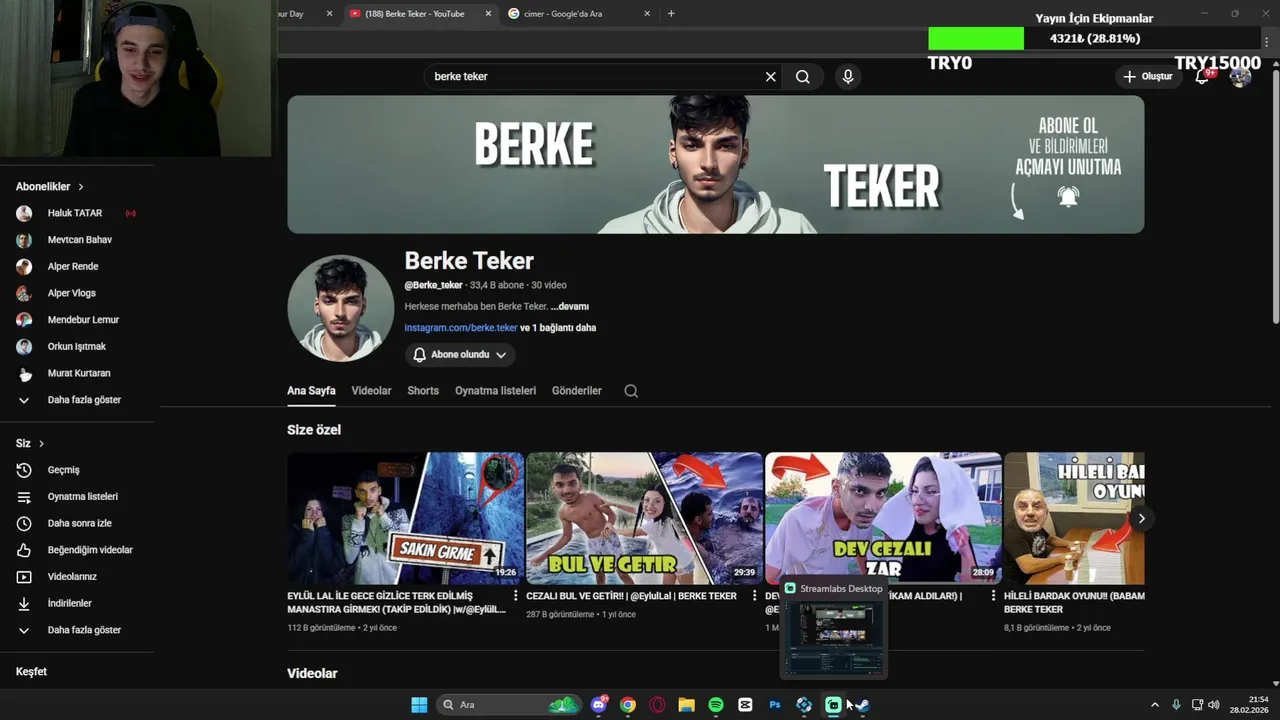
Task: Click the Berke Teker profile picture
Action: [x=340, y=308]
